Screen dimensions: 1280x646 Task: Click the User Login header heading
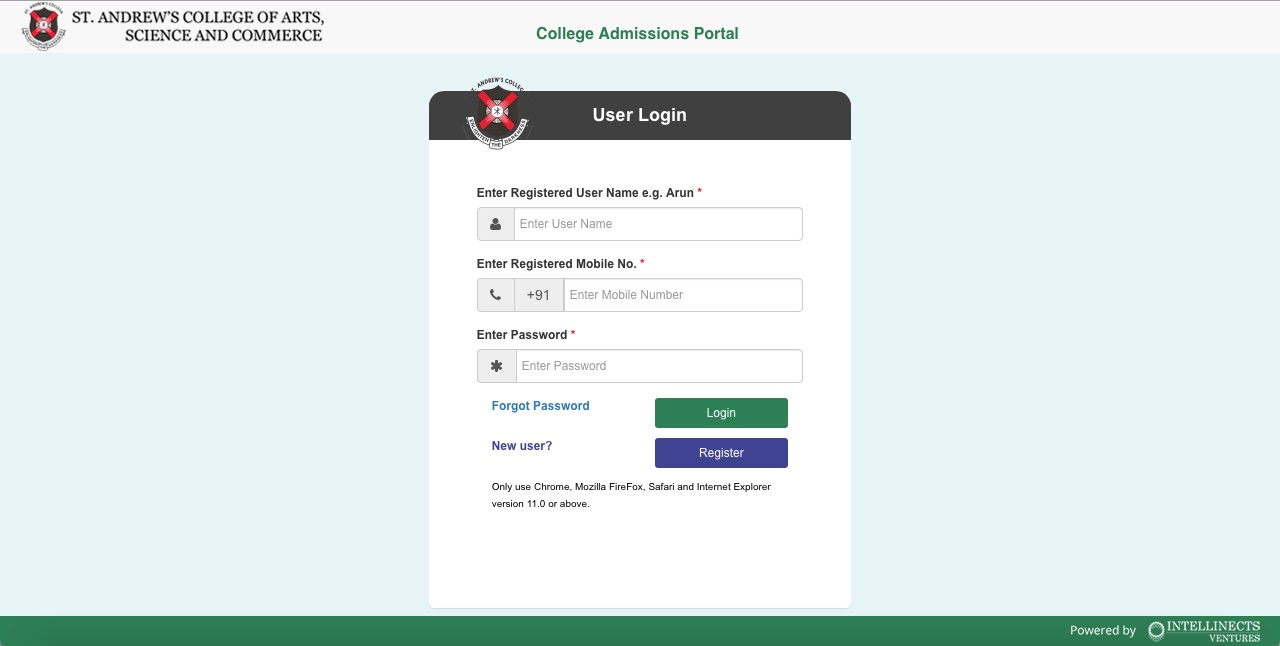coord(640,115)
